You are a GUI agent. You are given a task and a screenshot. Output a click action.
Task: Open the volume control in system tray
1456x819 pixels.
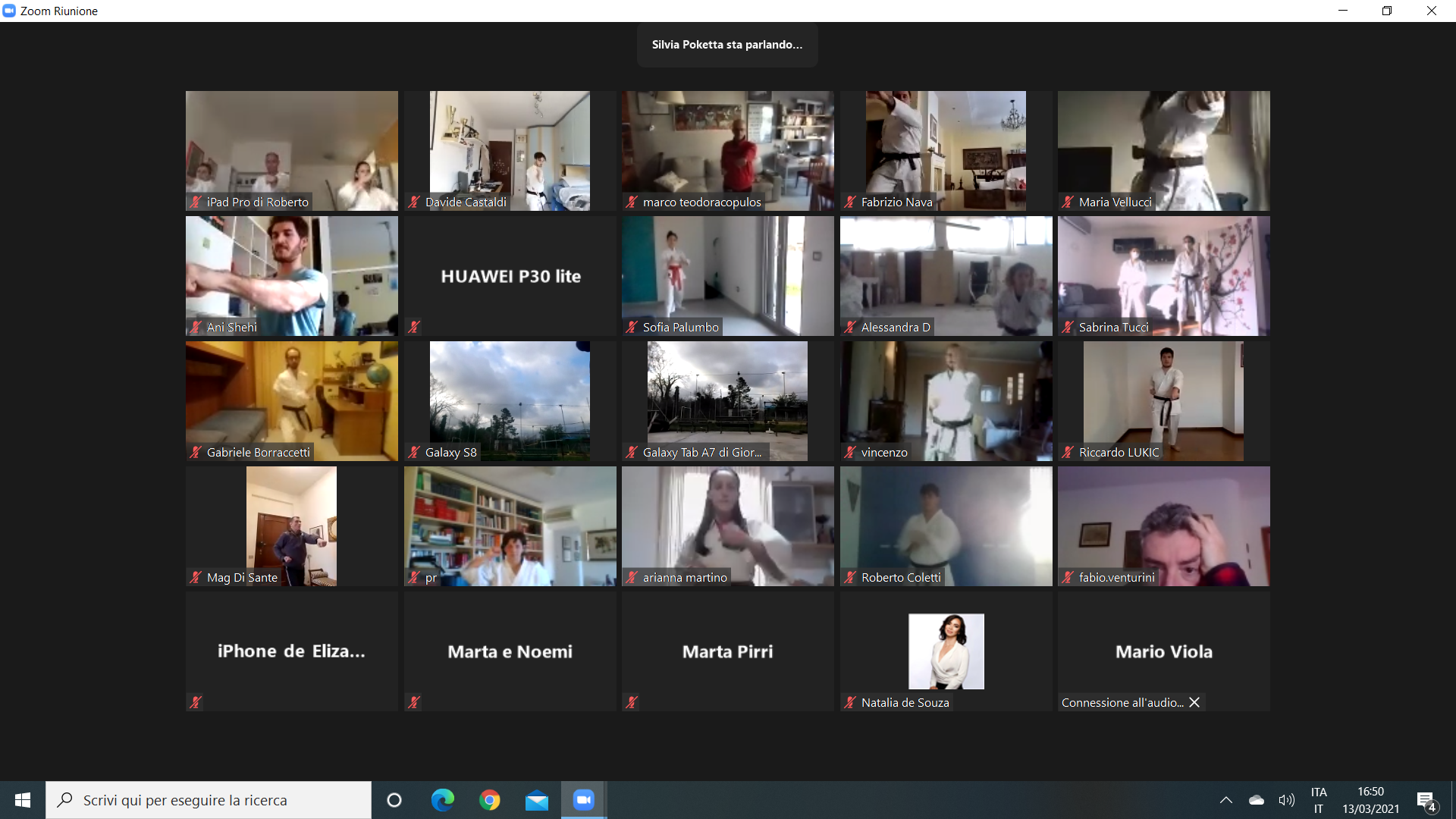click(1287, 800)
